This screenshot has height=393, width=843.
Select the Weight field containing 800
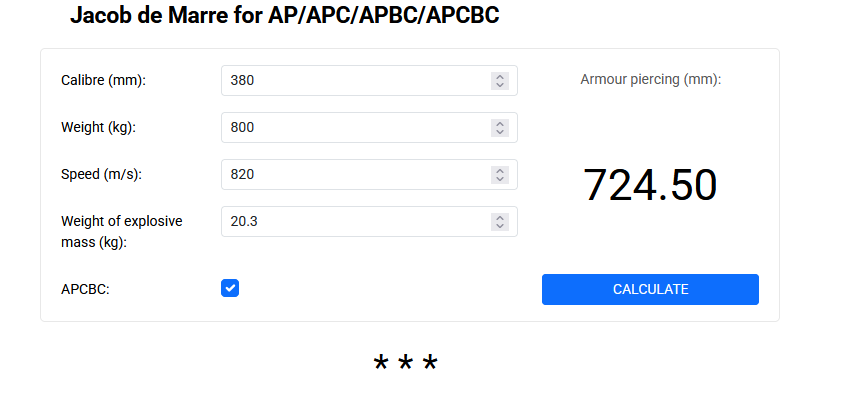[x=369, y=127]
